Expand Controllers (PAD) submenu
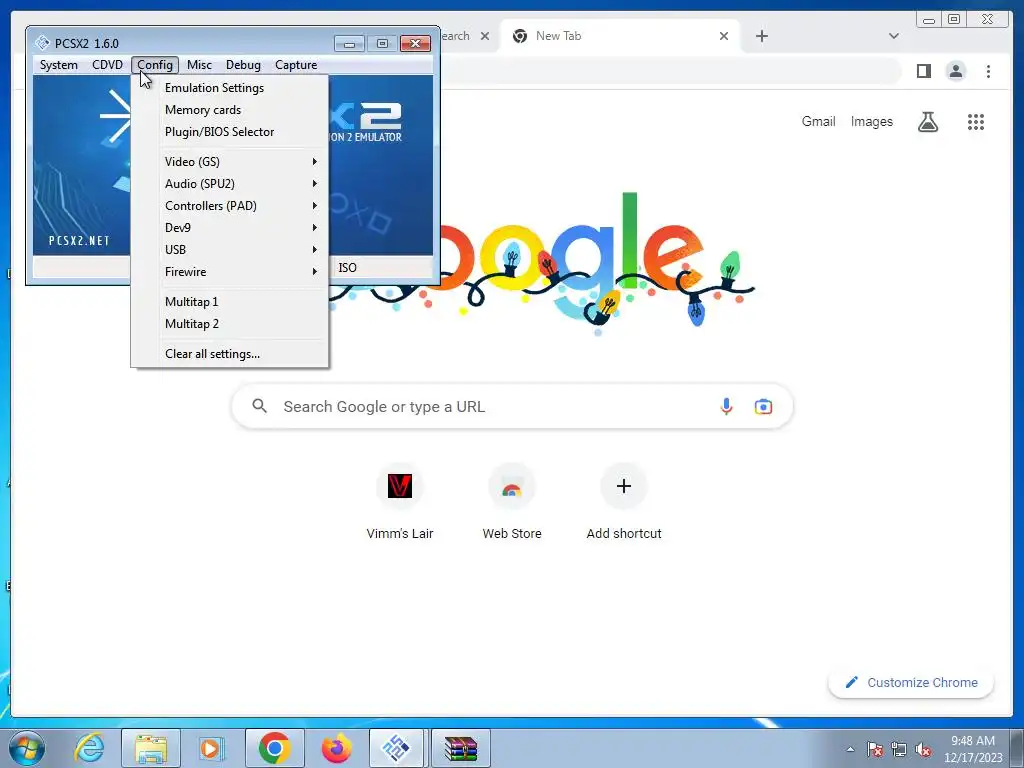The height and width of the screenshot is (768, 1024). (x=229, y=206)
